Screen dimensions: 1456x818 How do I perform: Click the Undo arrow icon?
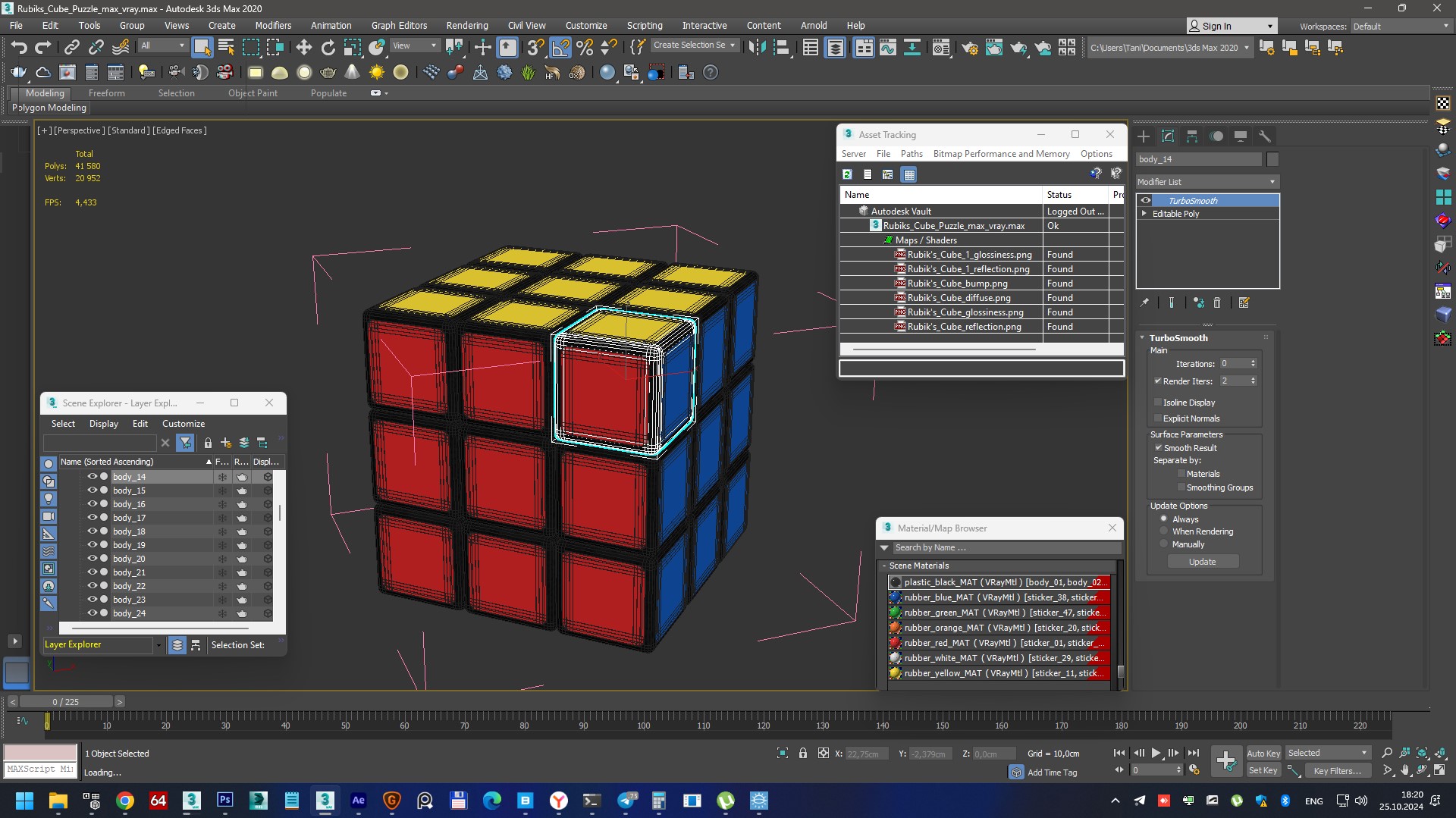(19, 48)
